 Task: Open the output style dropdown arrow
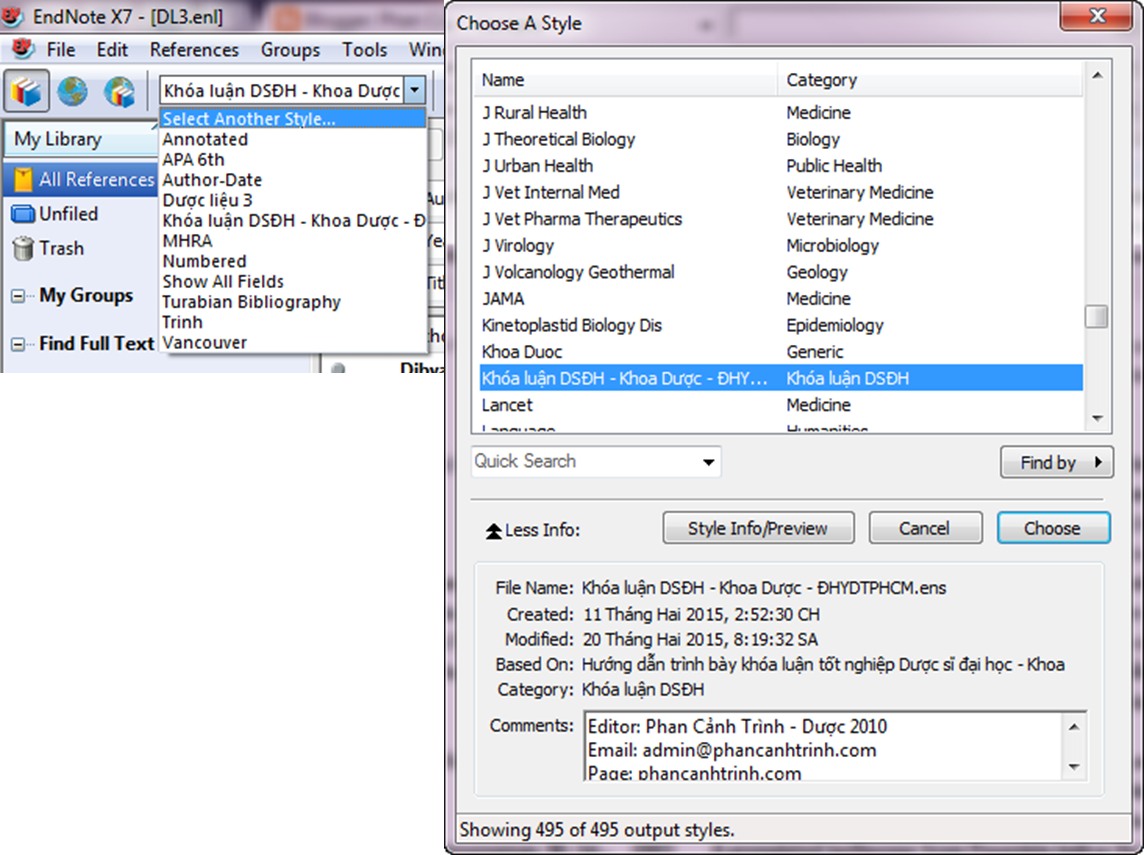point(414,90)
